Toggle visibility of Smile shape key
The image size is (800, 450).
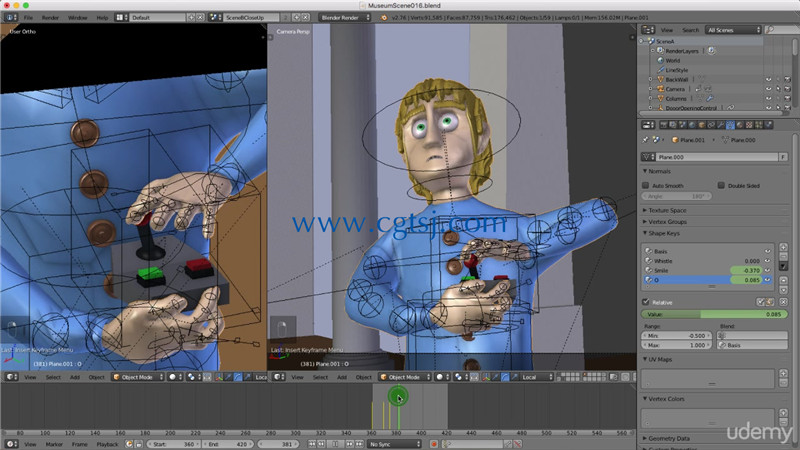click(767, 270)
